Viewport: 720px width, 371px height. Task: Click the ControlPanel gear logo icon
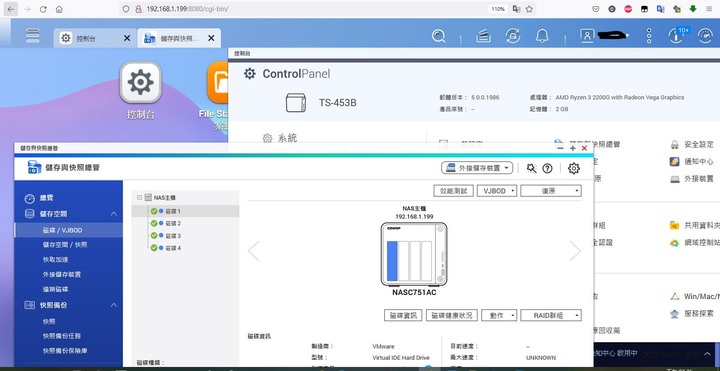coord(250,73)
